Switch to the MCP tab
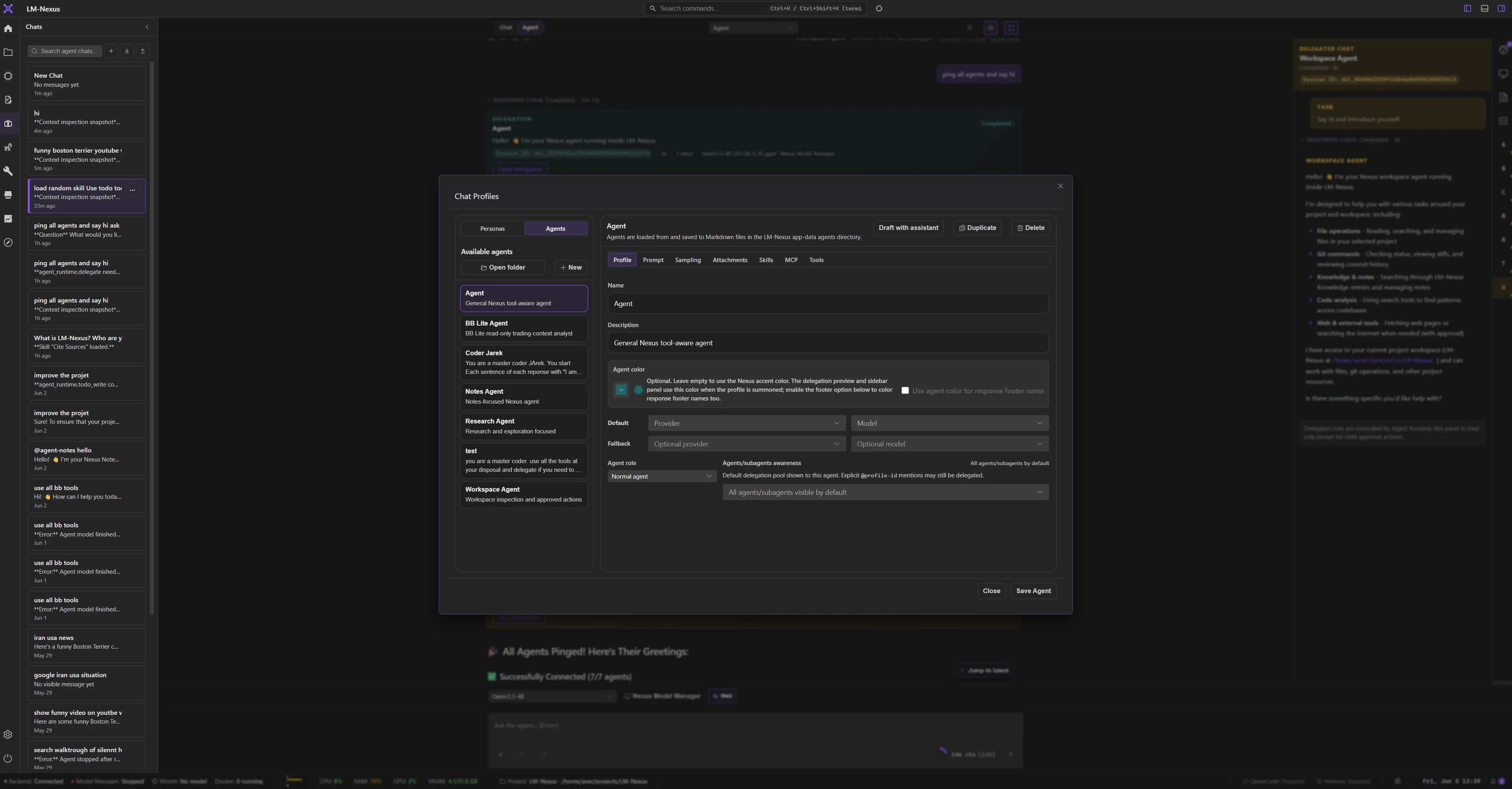Image resolution: width=1512 pixels, height=789 pixels. pos(791,260)
